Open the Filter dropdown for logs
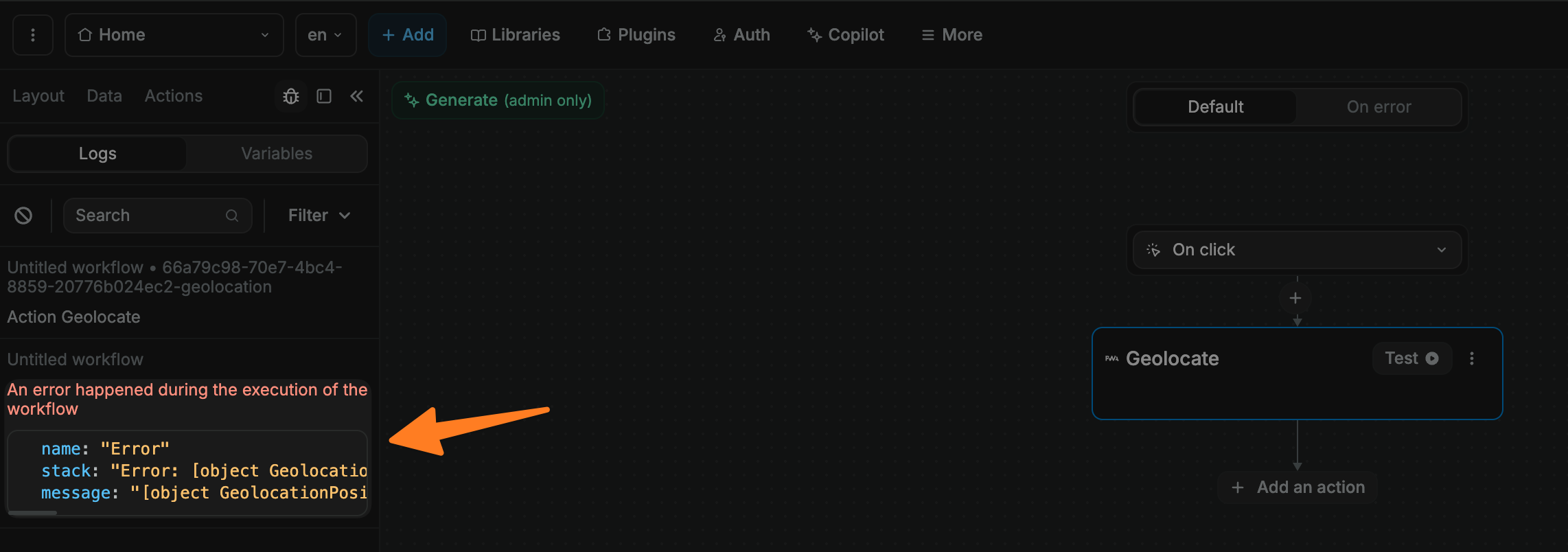1568x552 pixels. pos(319,216)
